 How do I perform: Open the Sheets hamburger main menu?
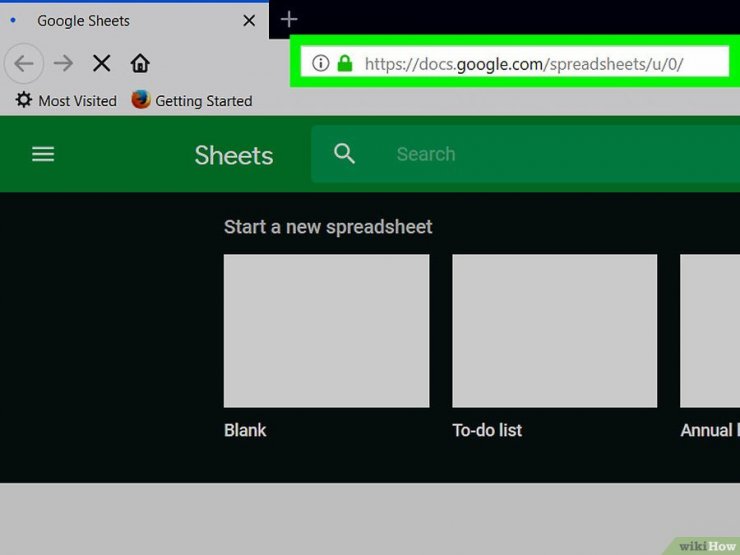pos(43,154)
